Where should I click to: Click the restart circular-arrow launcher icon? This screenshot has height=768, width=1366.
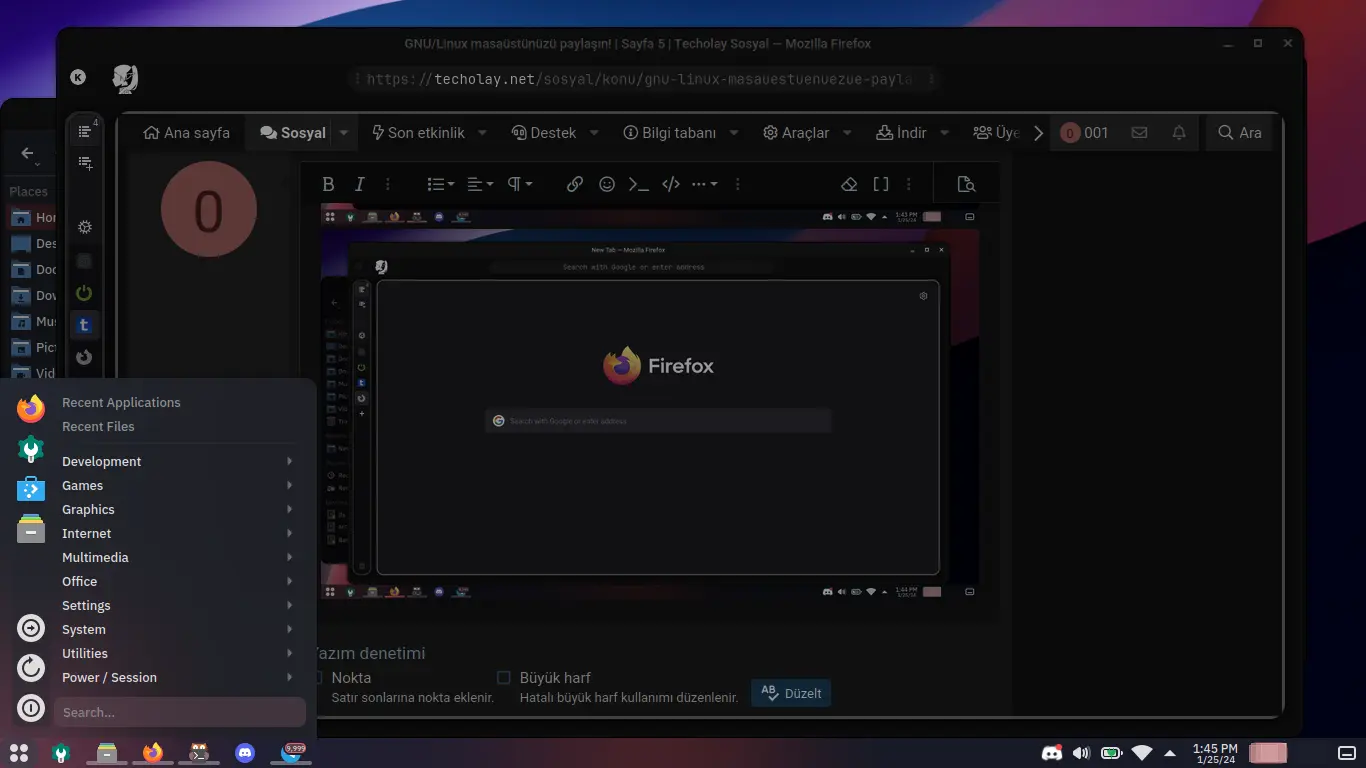[31, 668]
